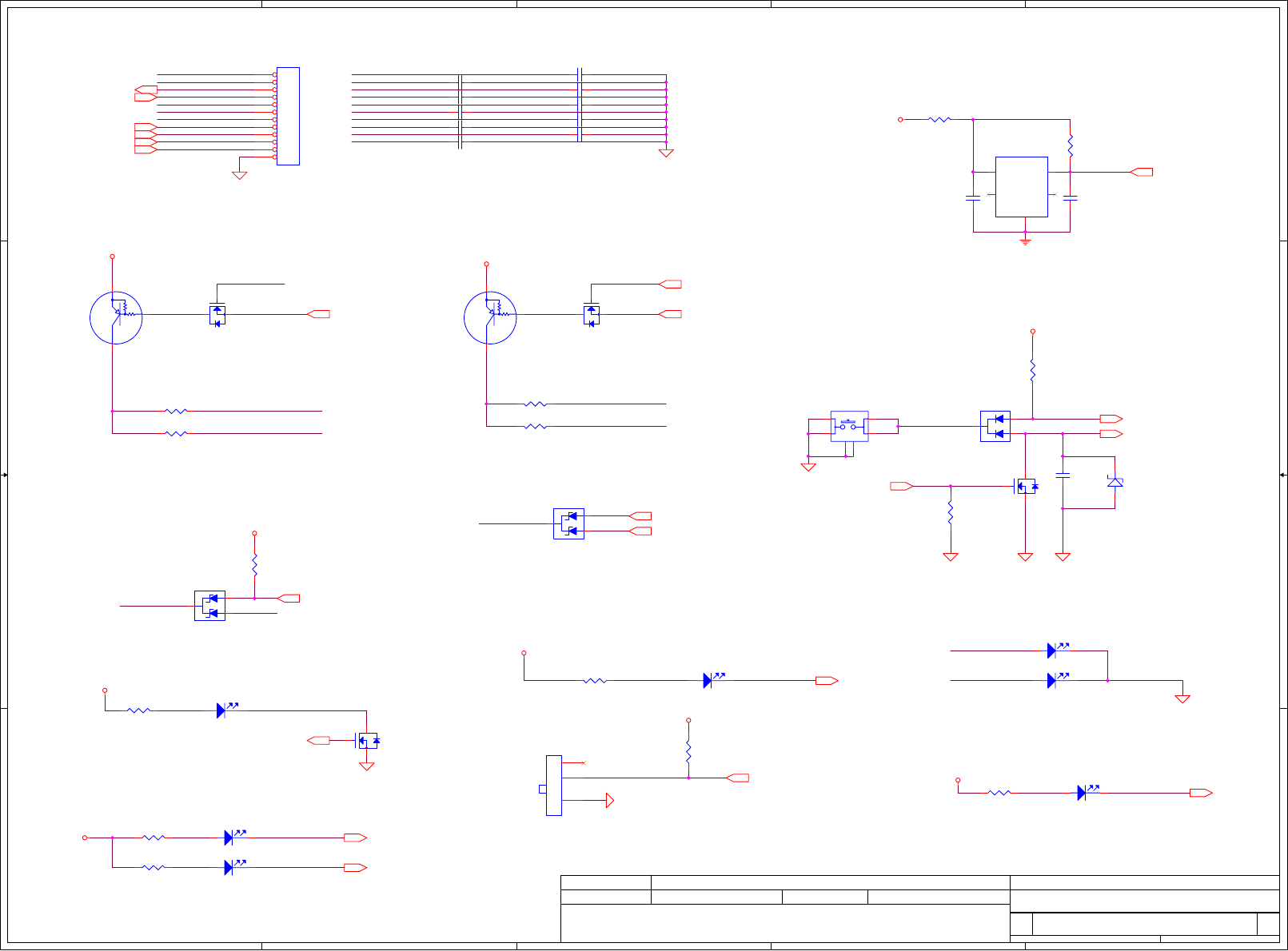Click the vertical resistor at the IC output

pyautogui.click(x=1070, y=146)
